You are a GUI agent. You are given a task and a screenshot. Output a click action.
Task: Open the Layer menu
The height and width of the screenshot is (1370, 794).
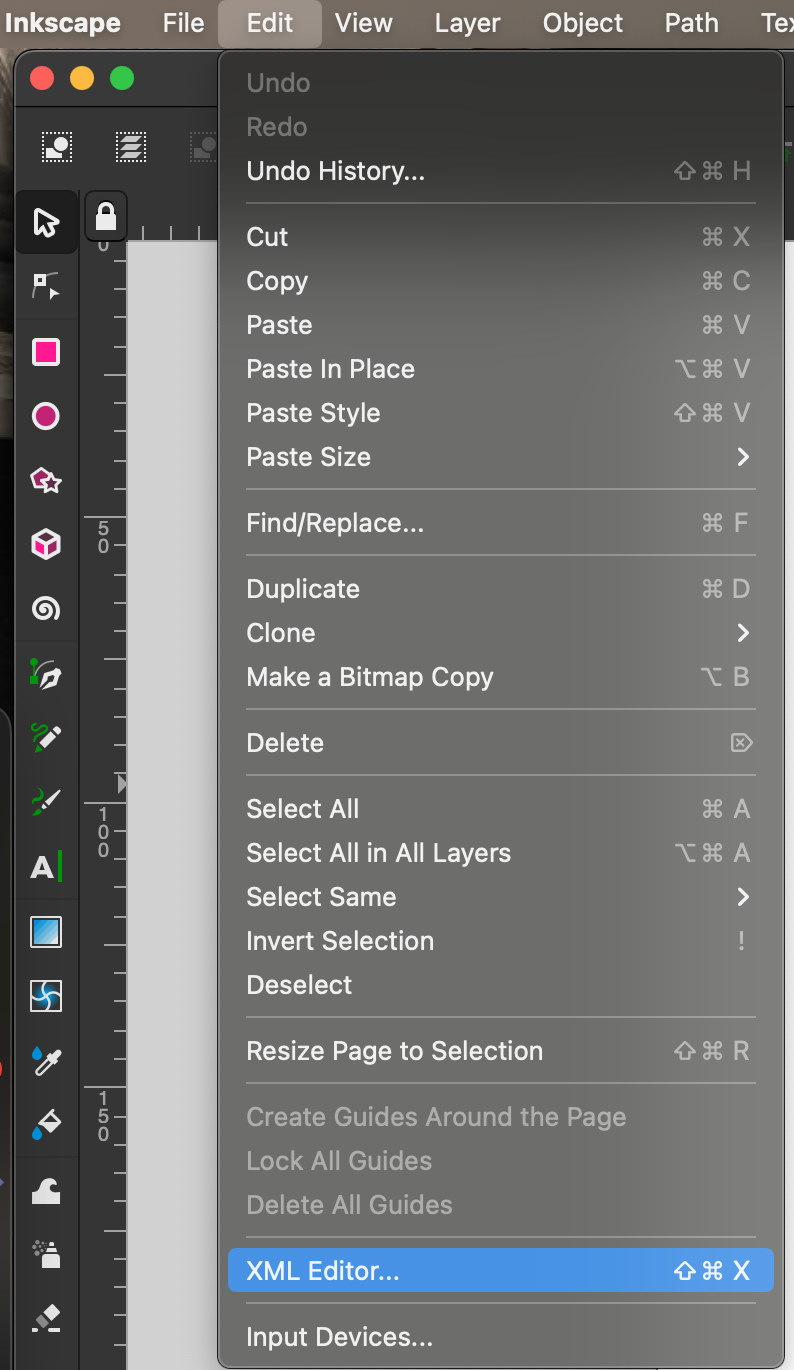468,23
